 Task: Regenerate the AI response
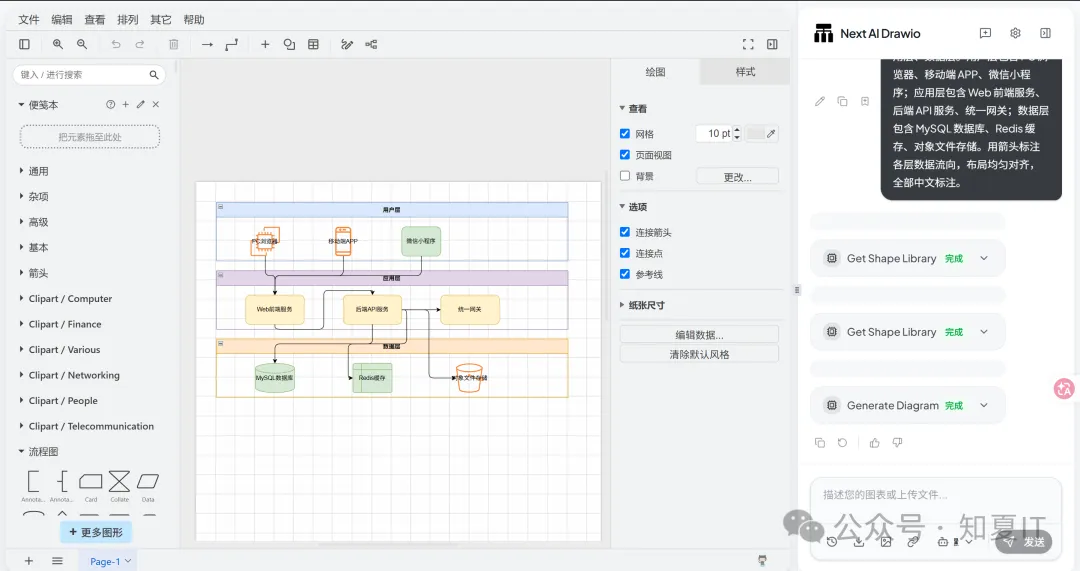842,443
